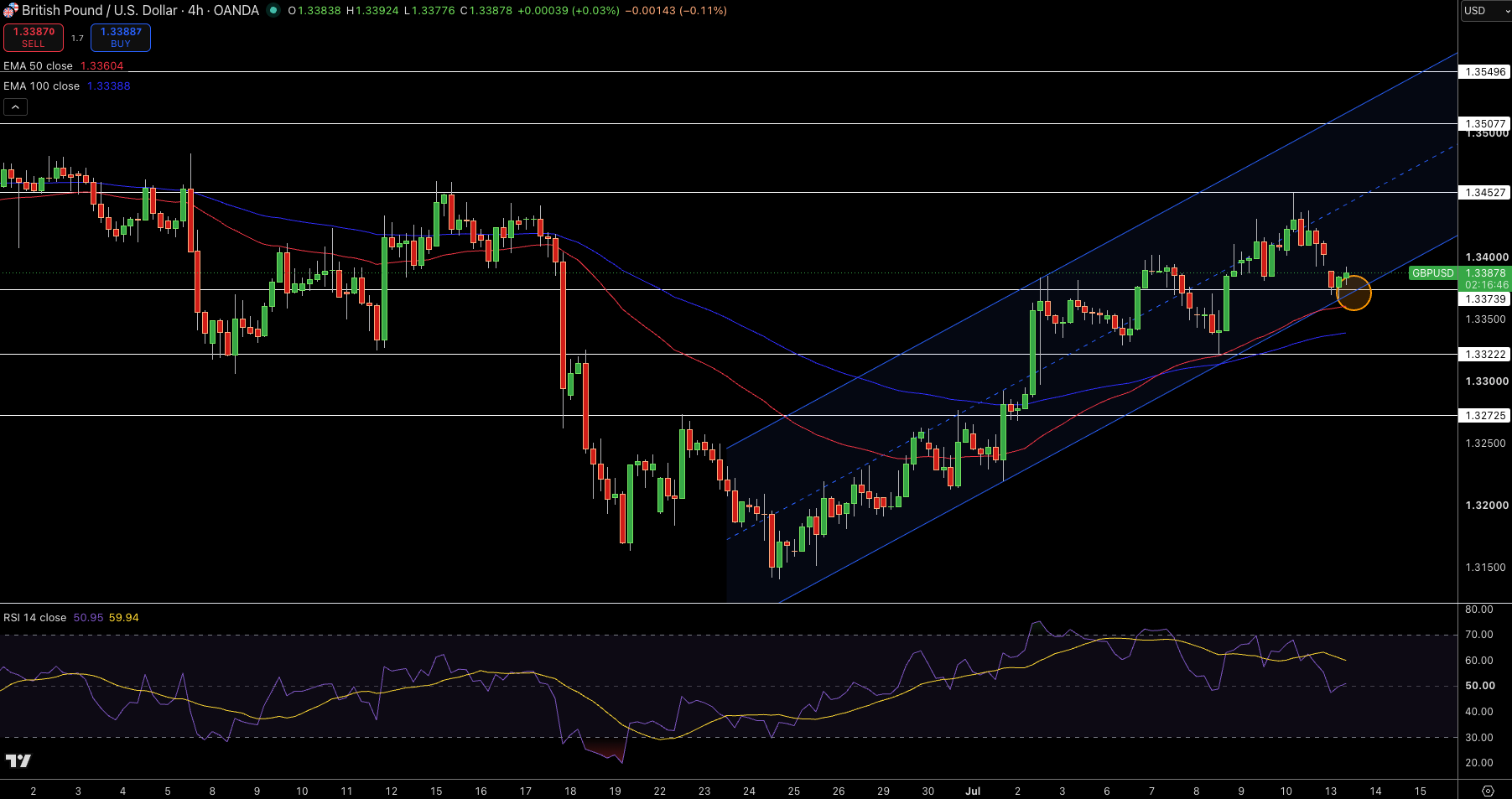This screenshot has height=799, width=1512.
Task: Click the spread value 1.7 between Sell and Buy
Action: [x=77, y=38]
